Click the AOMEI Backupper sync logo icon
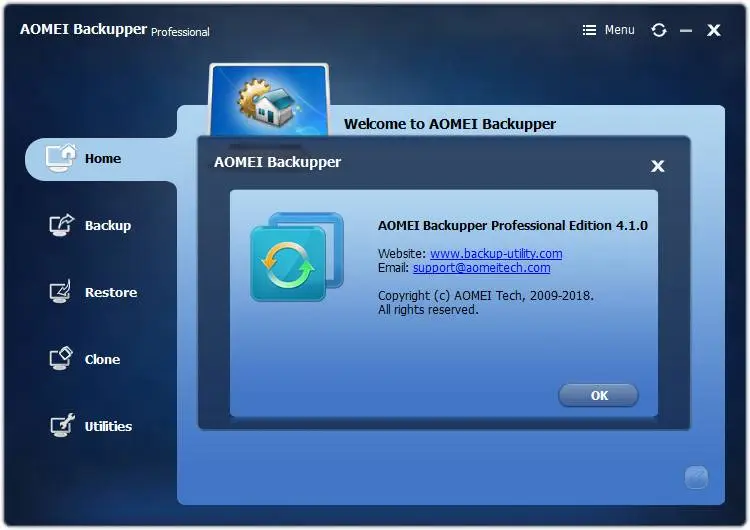750x530 pixels. (x=297, y=257)
